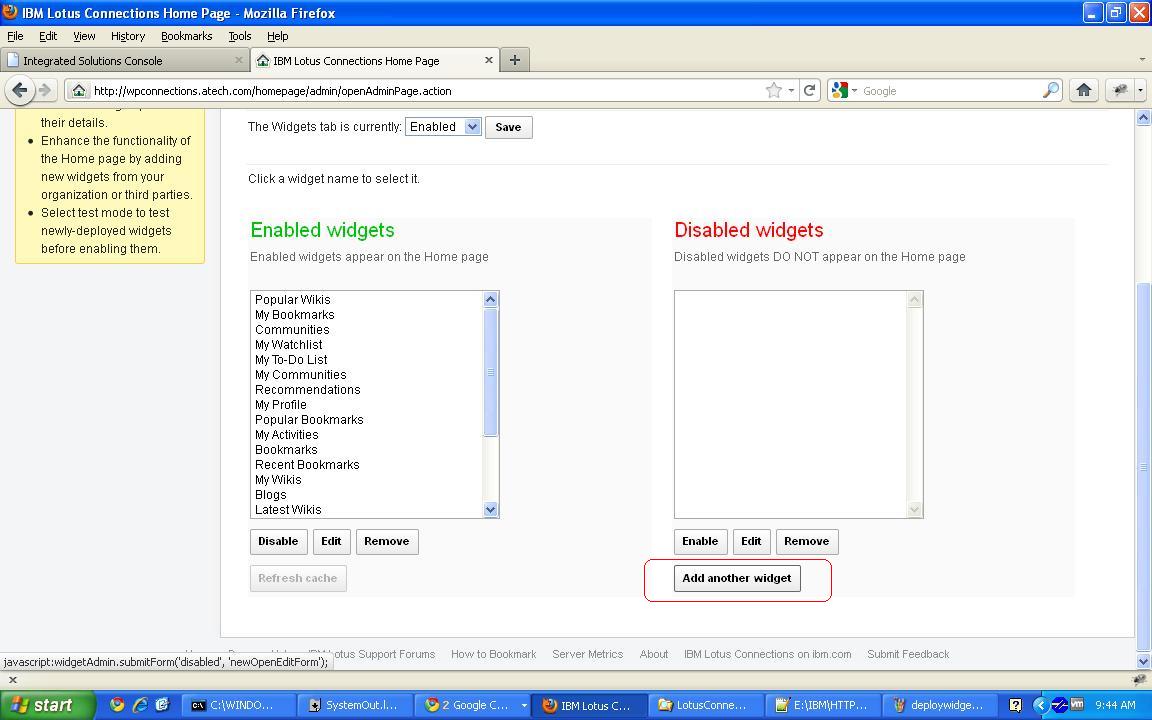Viewport: 1152px width, 720px height.
Task: Click the search magnifier icon
Action: coord(1051,90)
